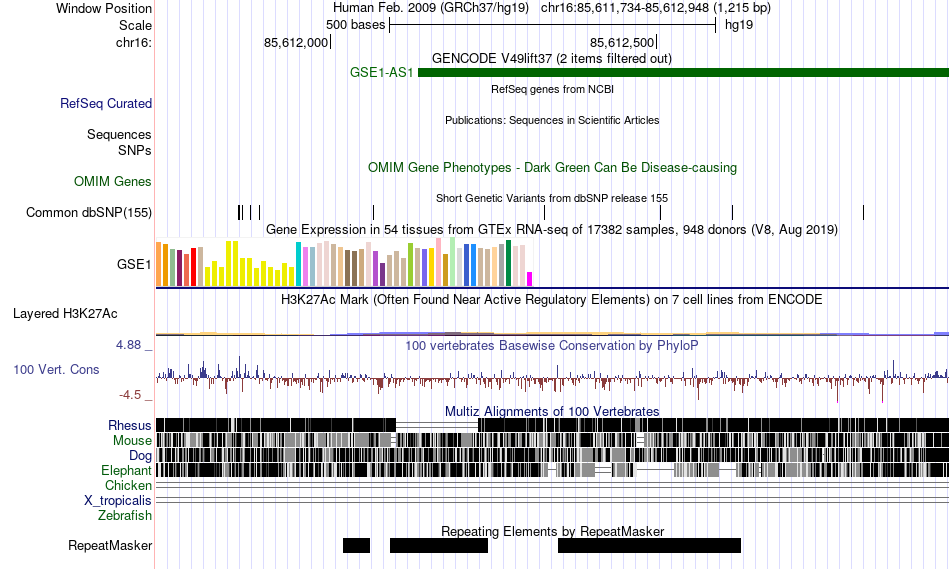Select the longest RepeatMasker block

pyautogui.click(x=649, y=545)
